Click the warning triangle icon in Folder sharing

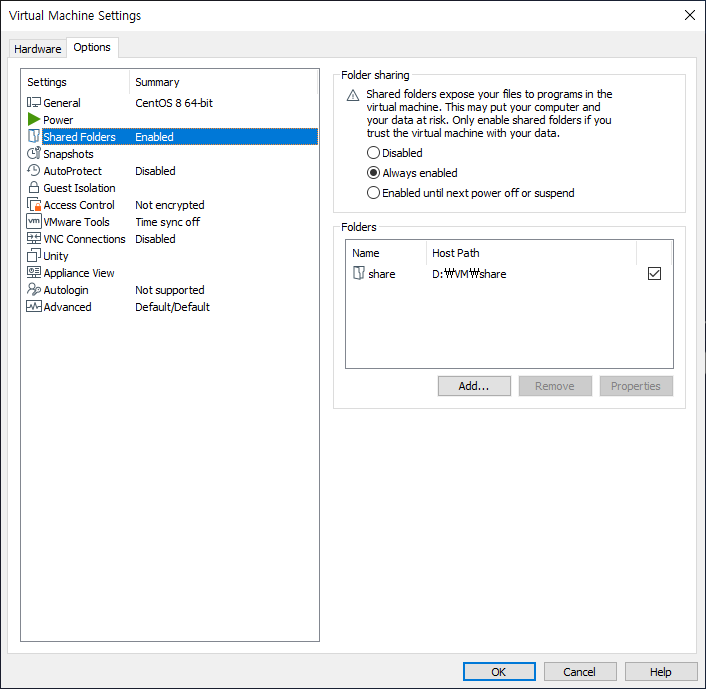pos(353,95)
